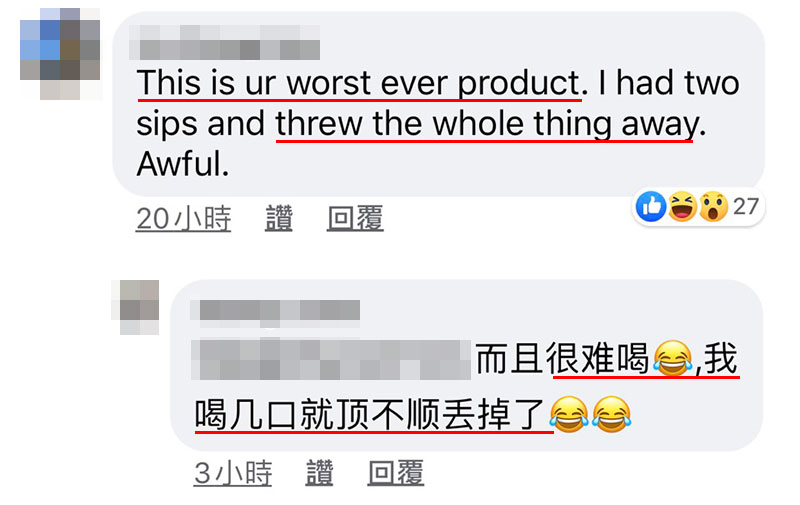Click the surprised Wow reaction icon
The image size is (800, 505).
[x=713, y=207]
